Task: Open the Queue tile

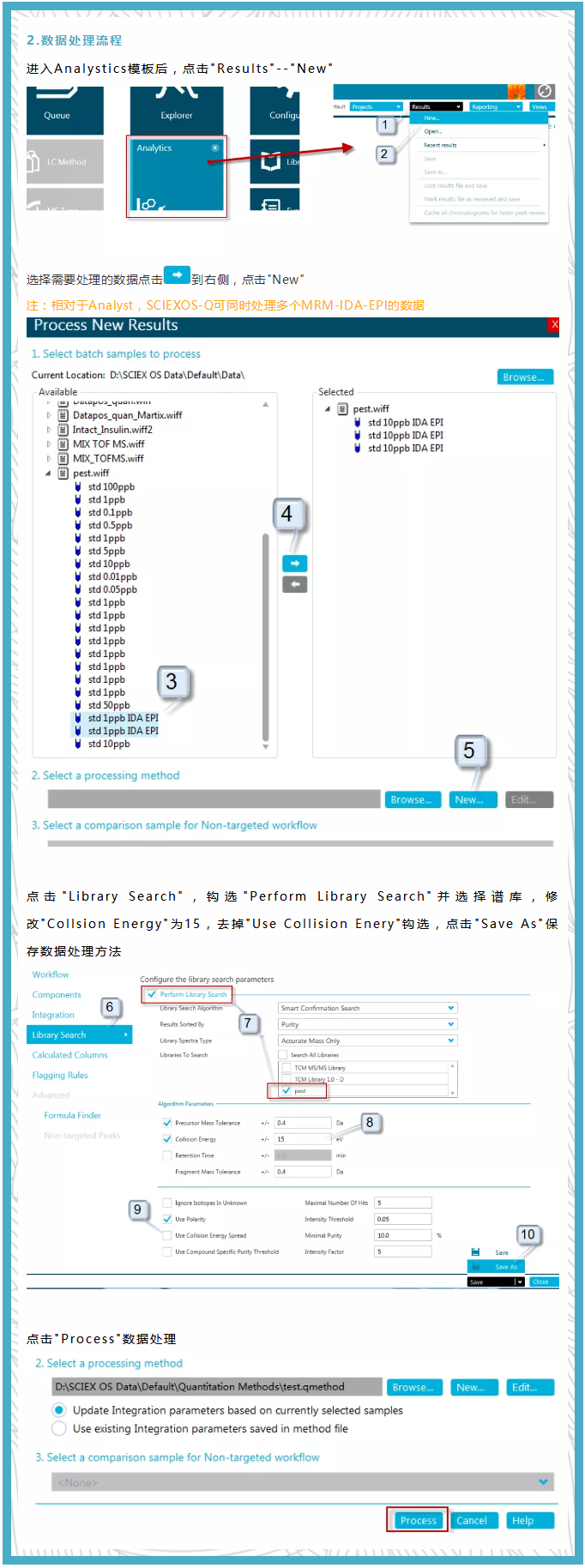Action: click(x=64, y=111)
